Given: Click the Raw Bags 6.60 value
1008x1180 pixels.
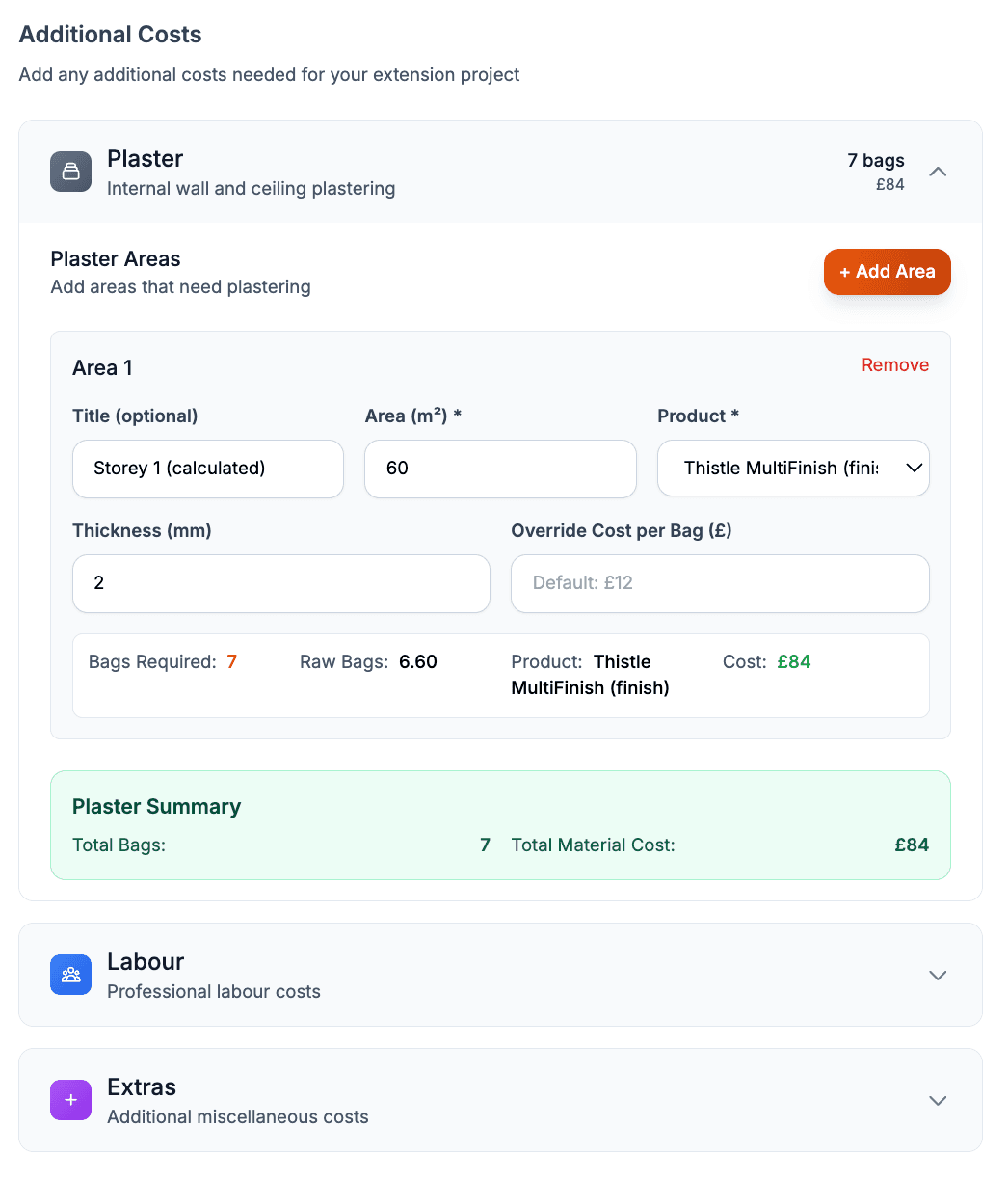Looking at the screenshot, I should [418, 662].
